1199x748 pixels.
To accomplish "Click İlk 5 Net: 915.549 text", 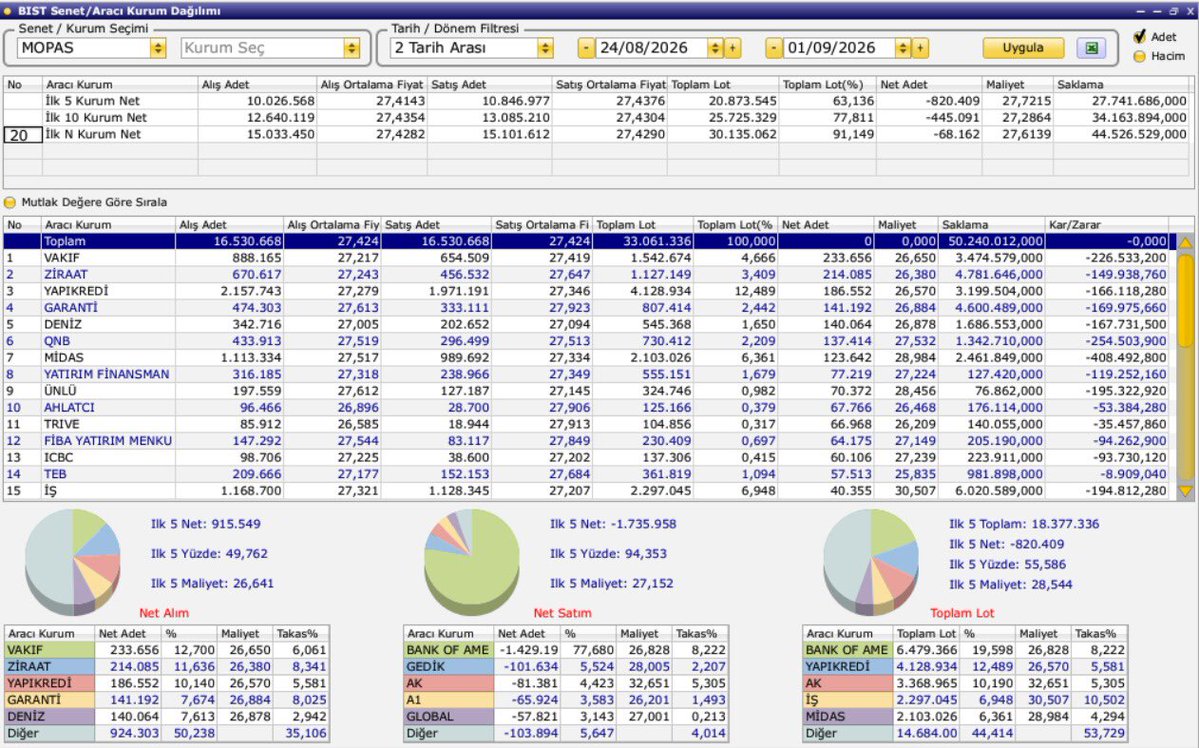I will point(206,525).
